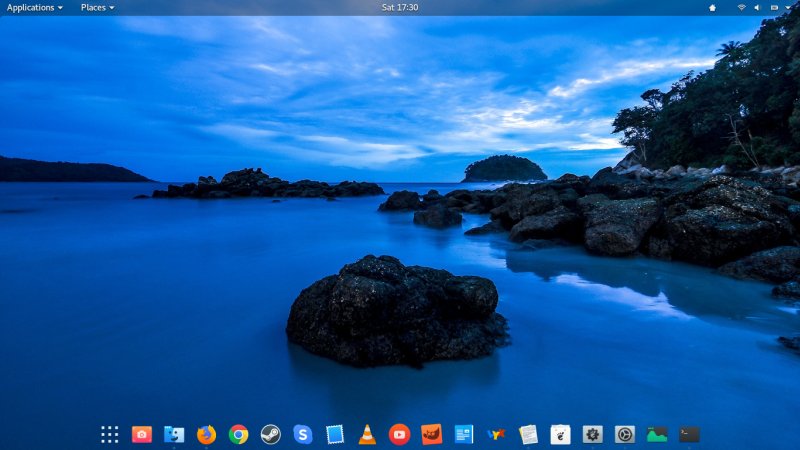Open the Files manager from the dock
800x450 pixels.
[174, 434]
